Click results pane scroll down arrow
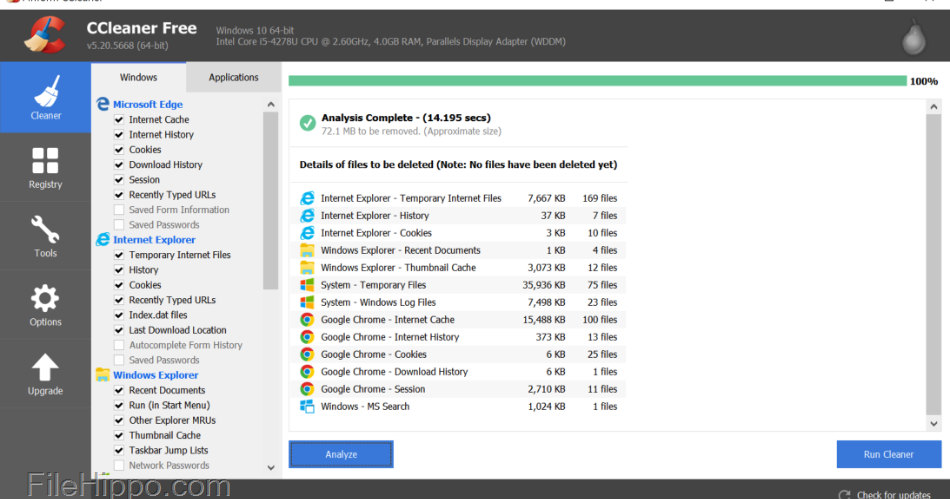The height and width of the screenshot is (499, 950). 934,424
